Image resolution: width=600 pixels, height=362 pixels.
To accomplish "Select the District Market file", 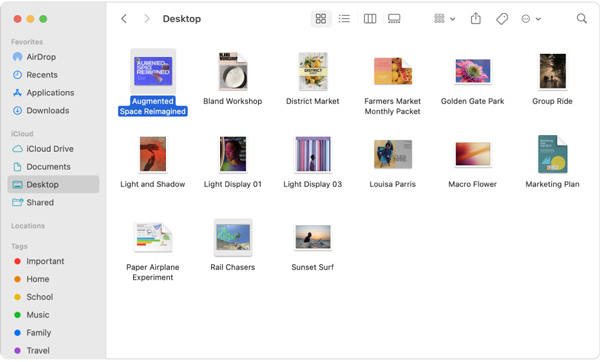I will pos(313,71).
